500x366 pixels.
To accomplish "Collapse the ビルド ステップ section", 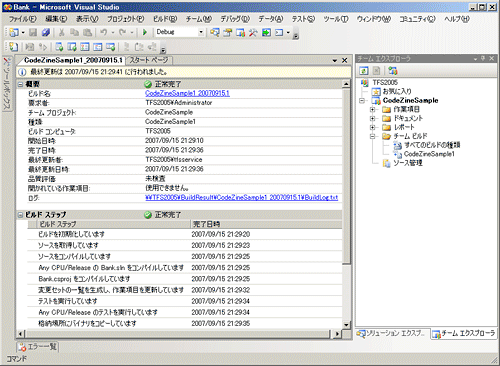I will pos(21,215).
